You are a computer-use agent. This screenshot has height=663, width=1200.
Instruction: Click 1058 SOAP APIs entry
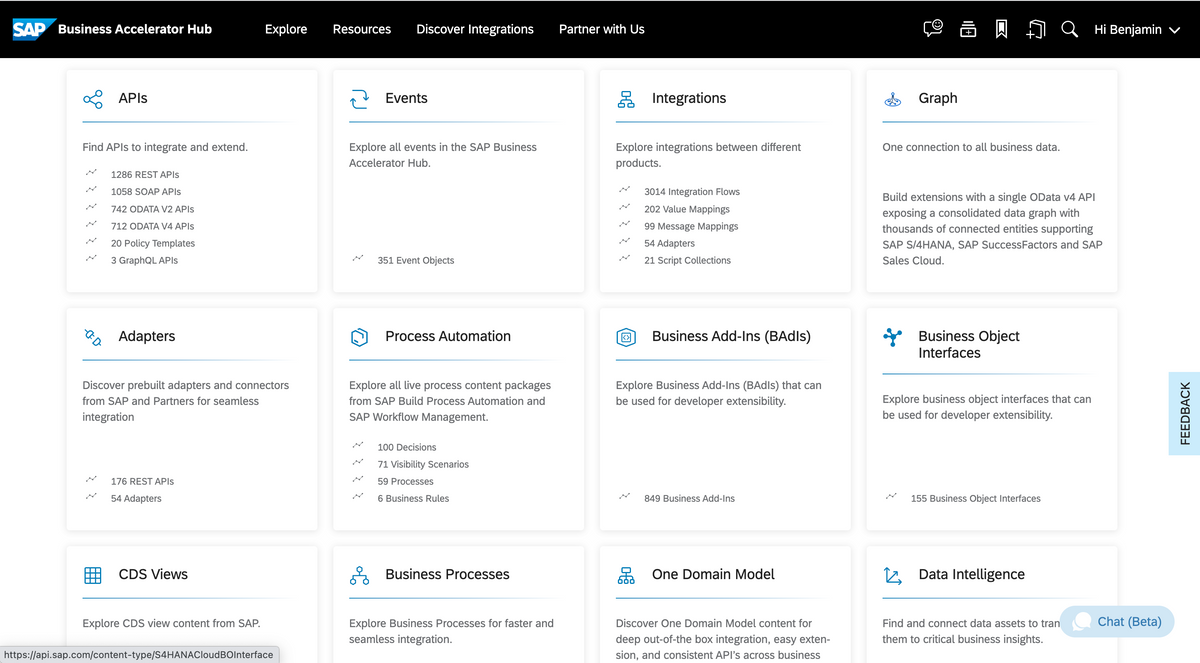pos(146,191)
